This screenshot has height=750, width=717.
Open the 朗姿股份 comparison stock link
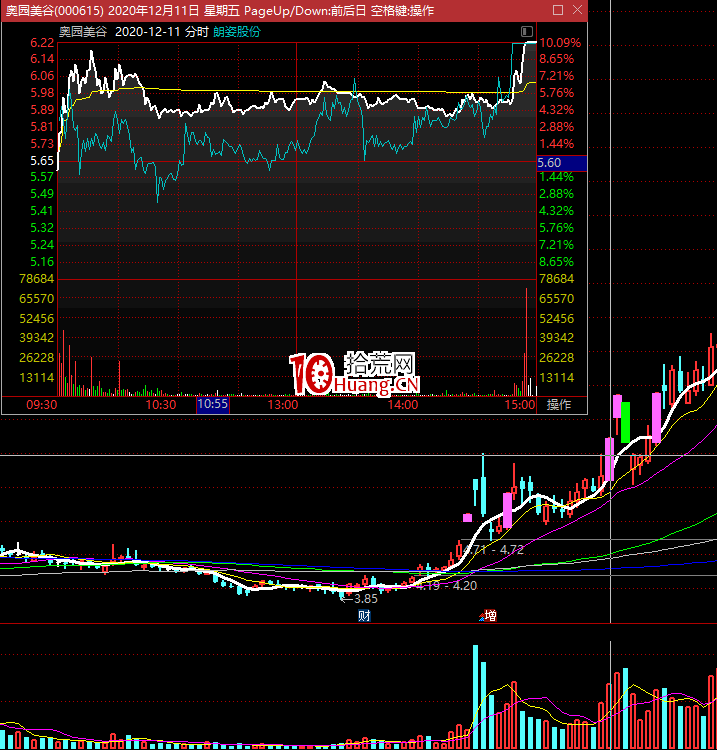pyautogui.click(x=237, y=32)
